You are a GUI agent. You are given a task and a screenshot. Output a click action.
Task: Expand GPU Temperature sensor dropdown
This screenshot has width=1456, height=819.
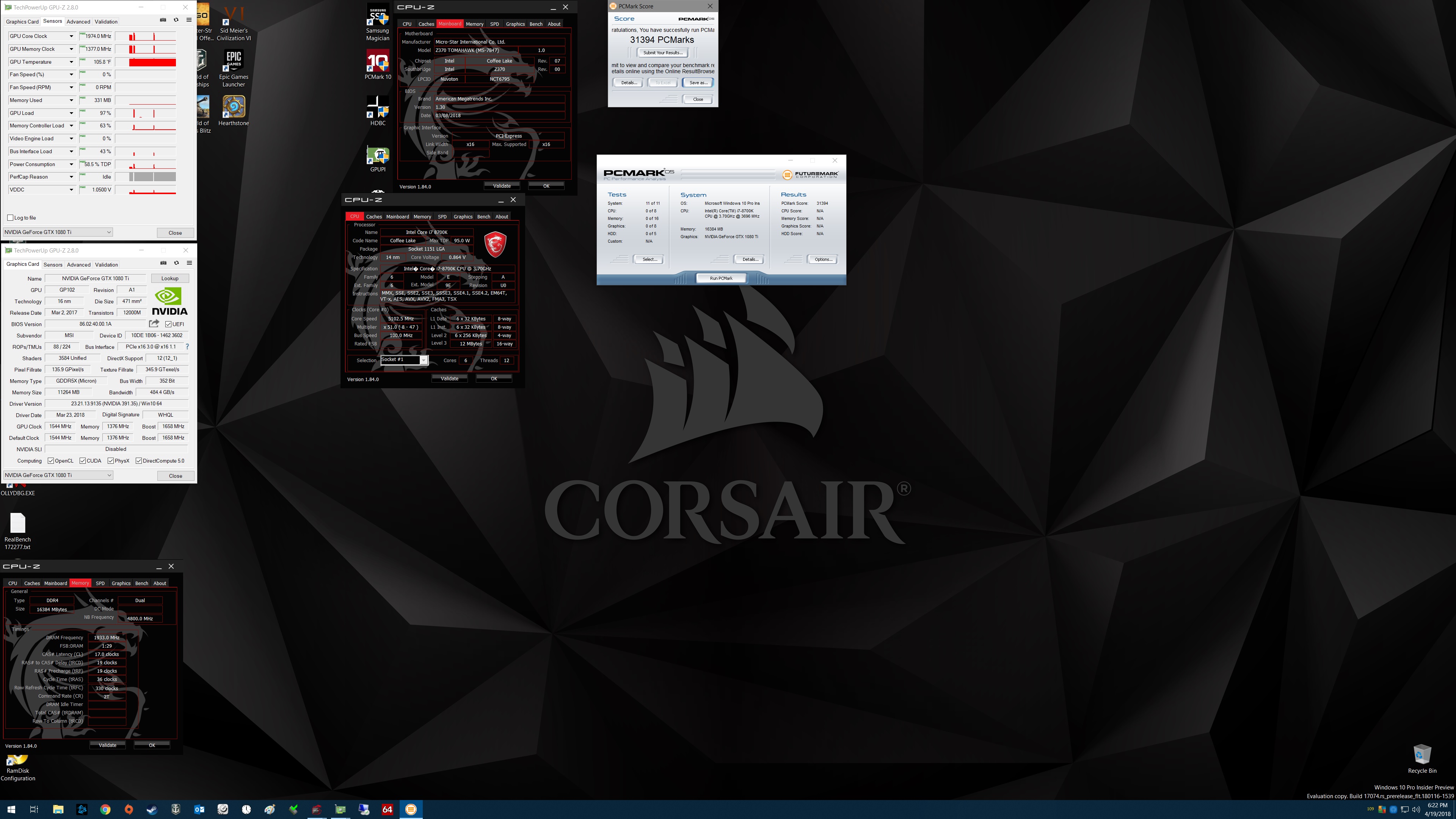[71, 62]
